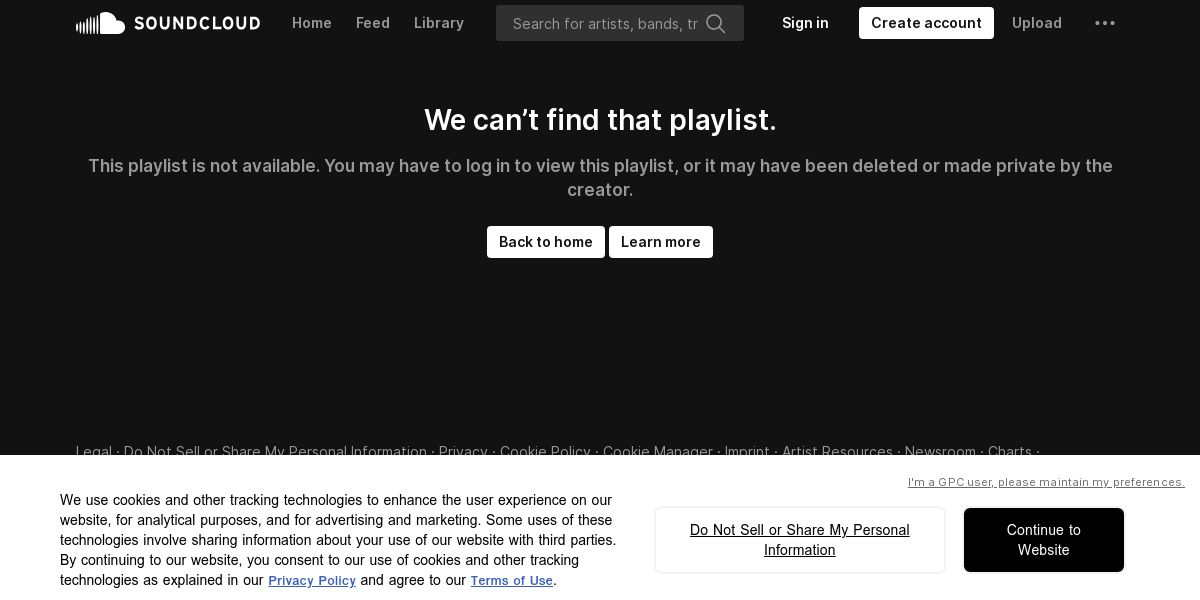Click the search magnifier icon
This screenshot has width=1200, height=600.
click(x=716, y=23)
